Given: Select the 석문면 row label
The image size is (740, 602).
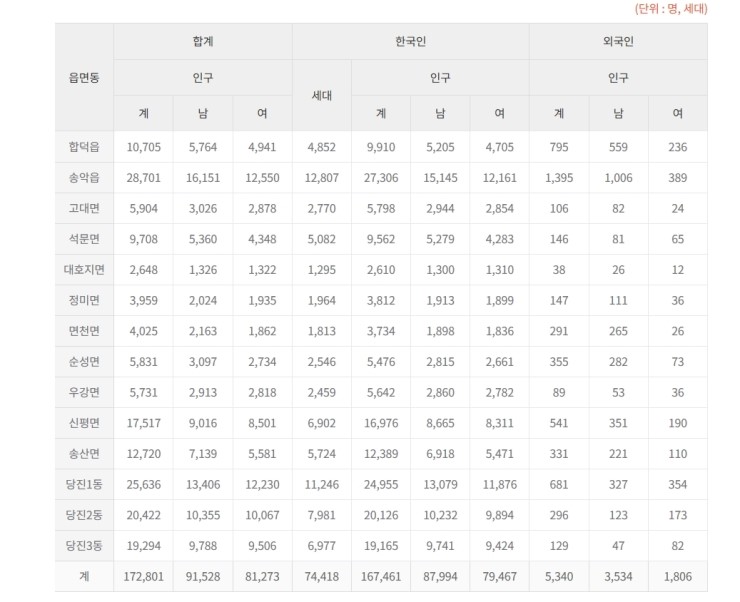Looking at the screenshot, I should pyautogui.click(x=84, y=239).
